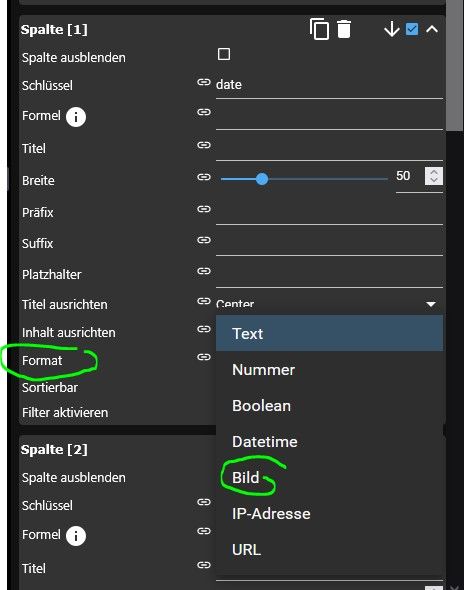
Task: Click the Schlüssel input field containing date
Action: coord(329,85)
